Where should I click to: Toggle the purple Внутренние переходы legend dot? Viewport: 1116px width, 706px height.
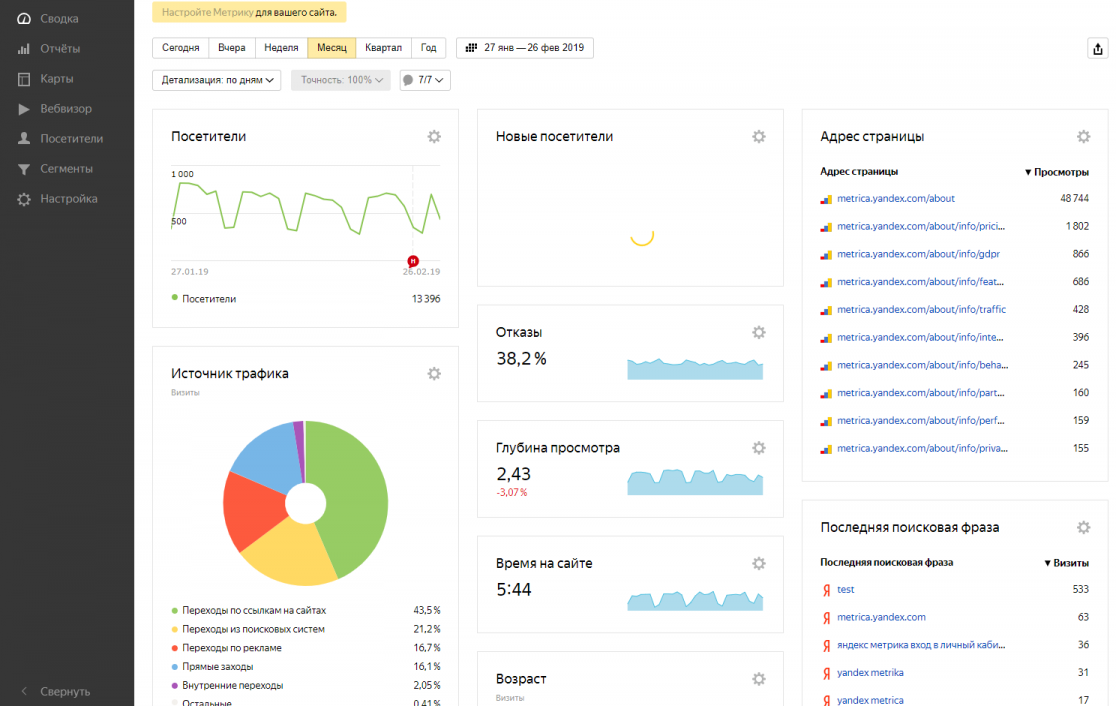click(175, 686)
